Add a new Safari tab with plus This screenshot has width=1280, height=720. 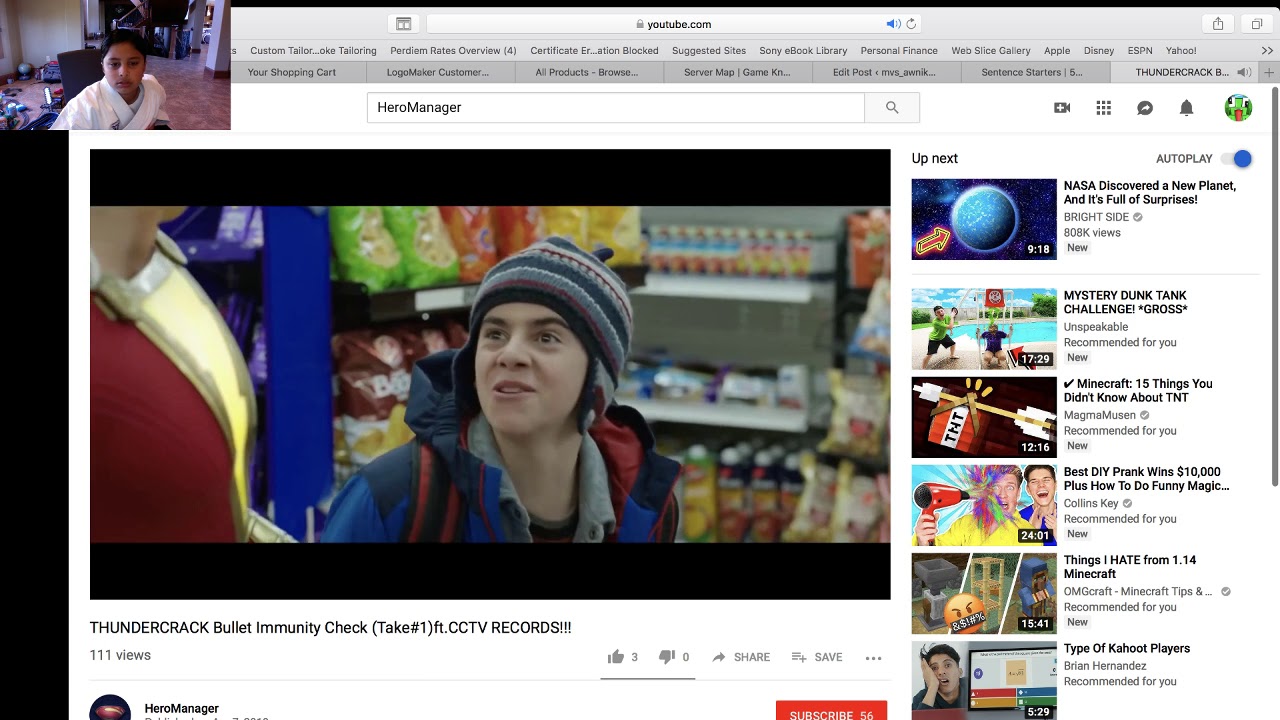[1269, 72]
